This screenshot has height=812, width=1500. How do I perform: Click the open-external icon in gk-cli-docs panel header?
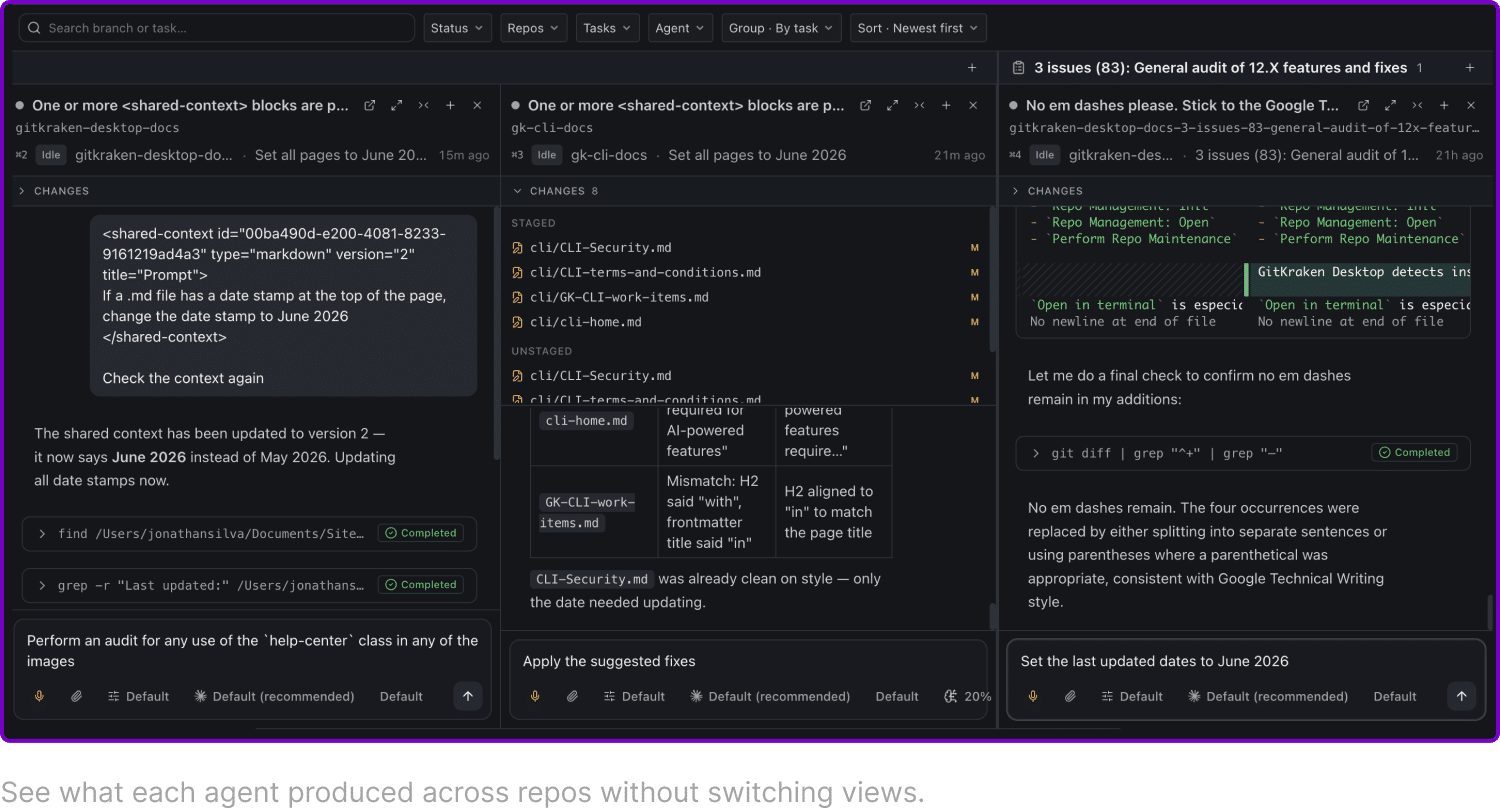[x=866, y=105]
